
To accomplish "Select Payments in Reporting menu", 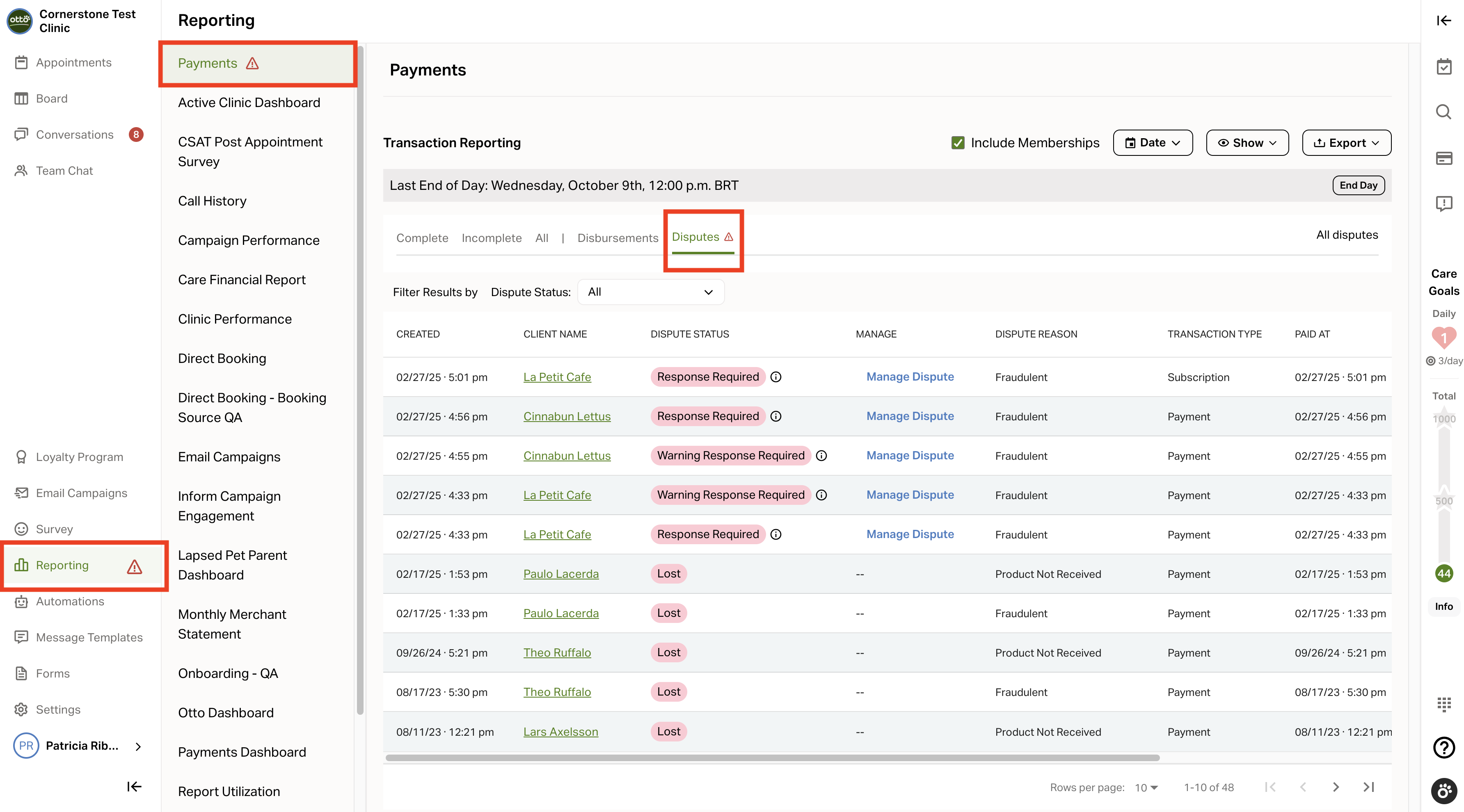I will pyautogui.click(x=258, y=63).
